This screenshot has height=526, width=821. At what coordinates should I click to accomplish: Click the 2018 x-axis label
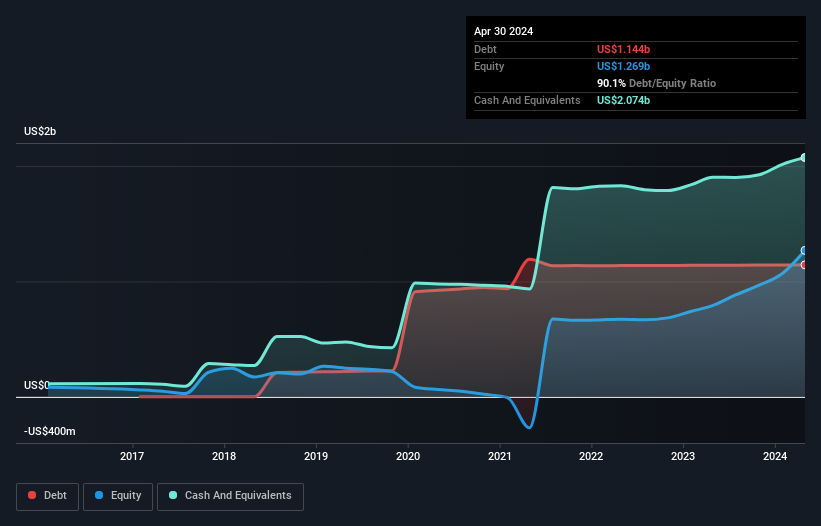pyautogui.click(x=224, y=456)
